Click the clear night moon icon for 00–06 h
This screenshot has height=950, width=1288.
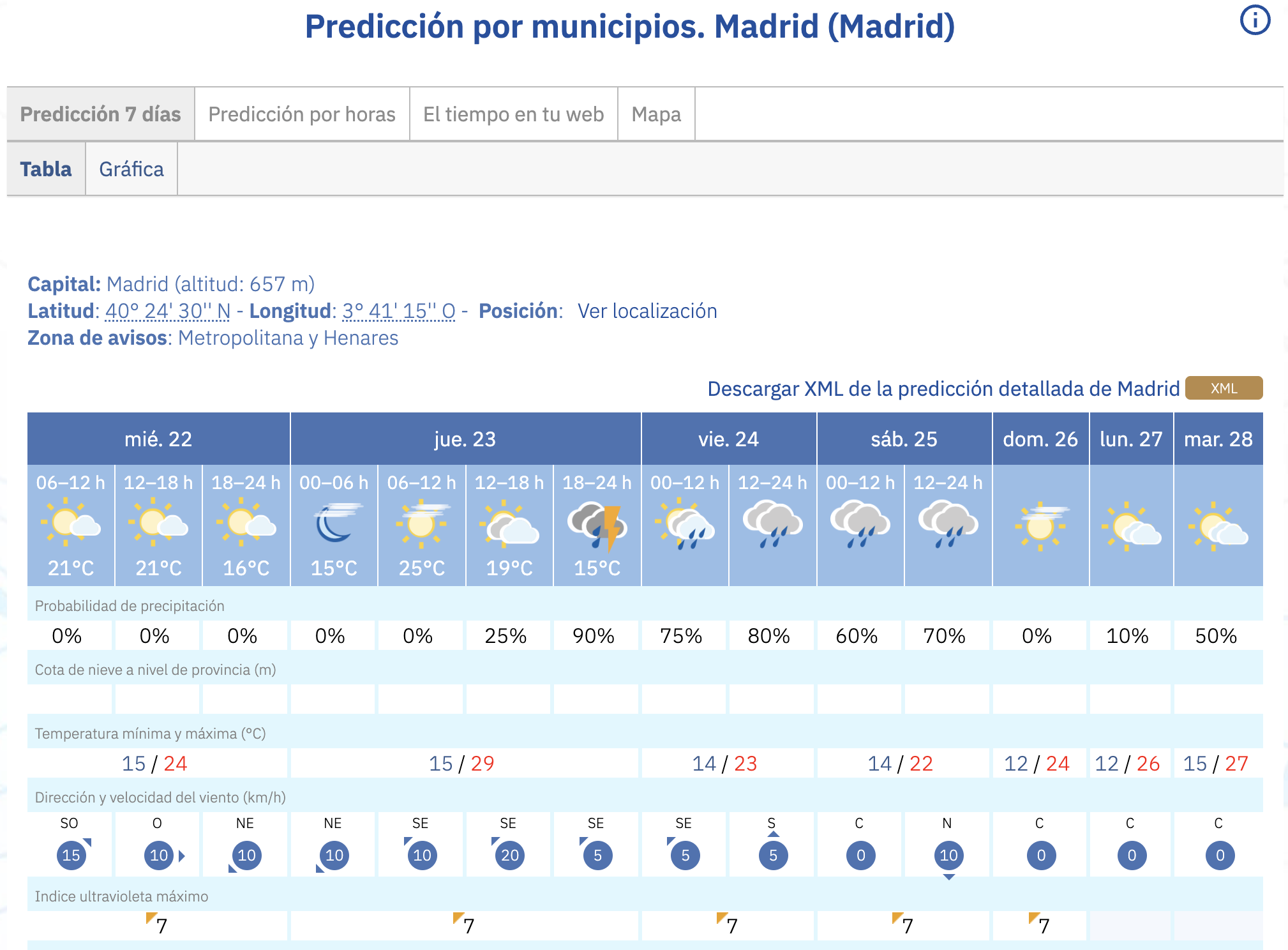(334, 524)
